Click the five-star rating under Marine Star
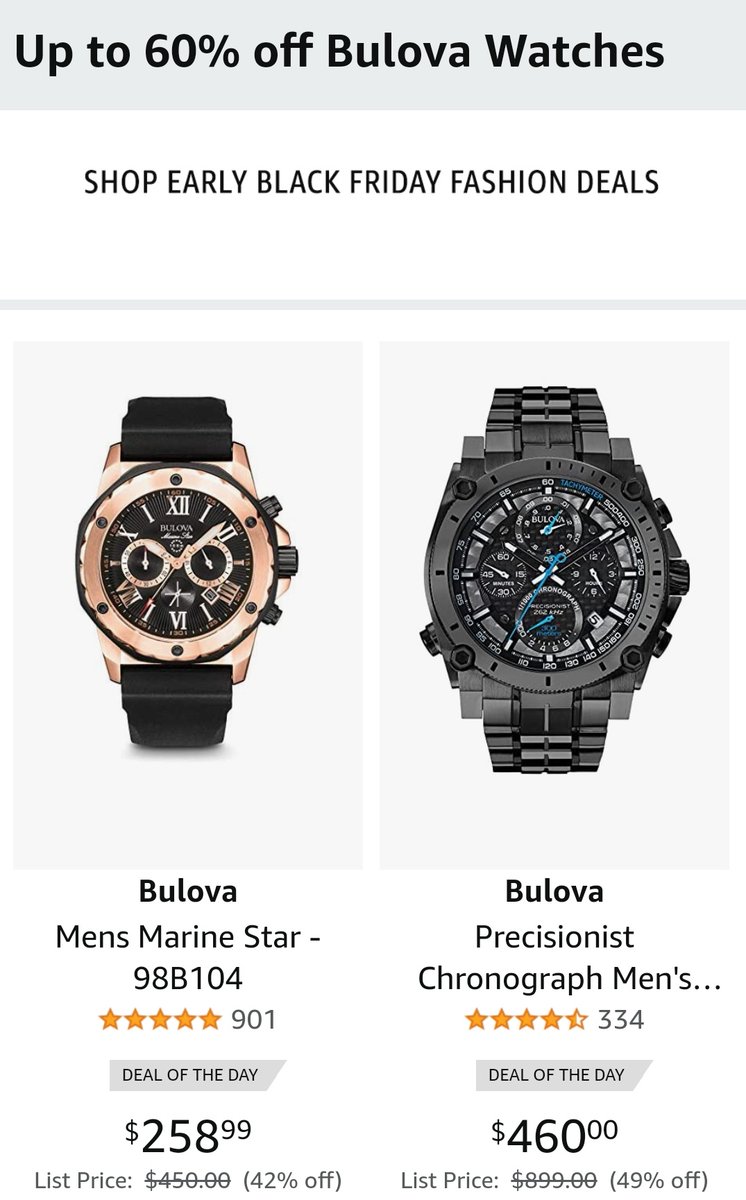This screenshot has width=746, height=1200. 160,1020
